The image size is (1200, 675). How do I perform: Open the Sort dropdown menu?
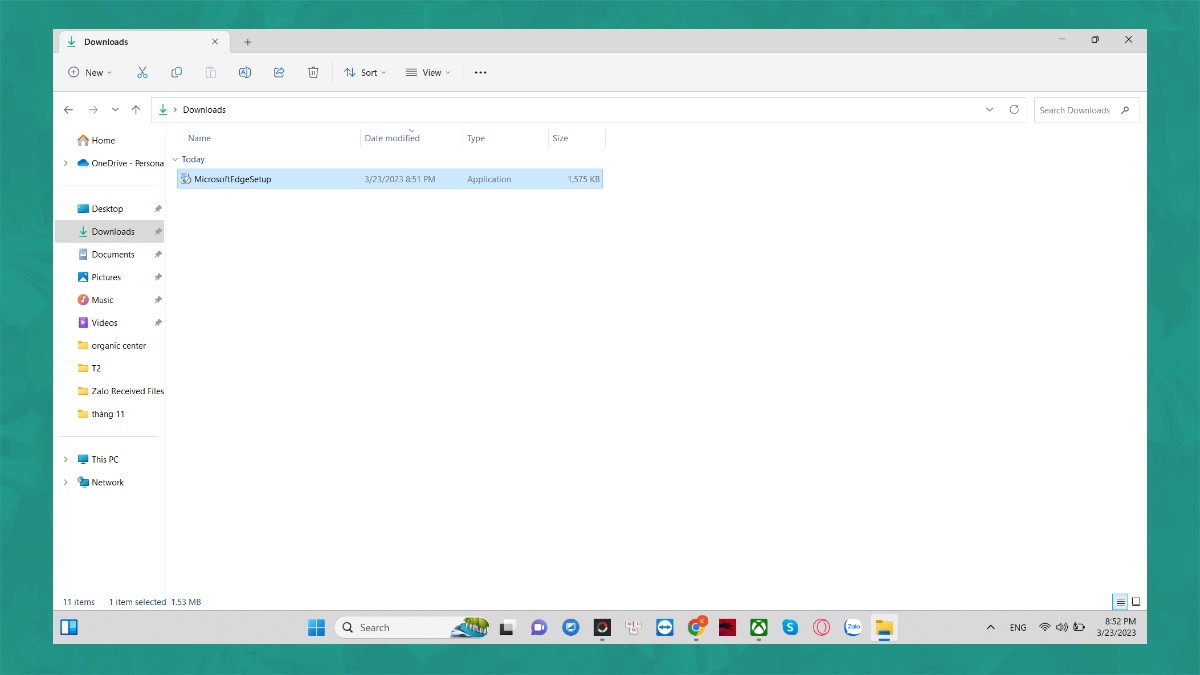tap(364, 72)
